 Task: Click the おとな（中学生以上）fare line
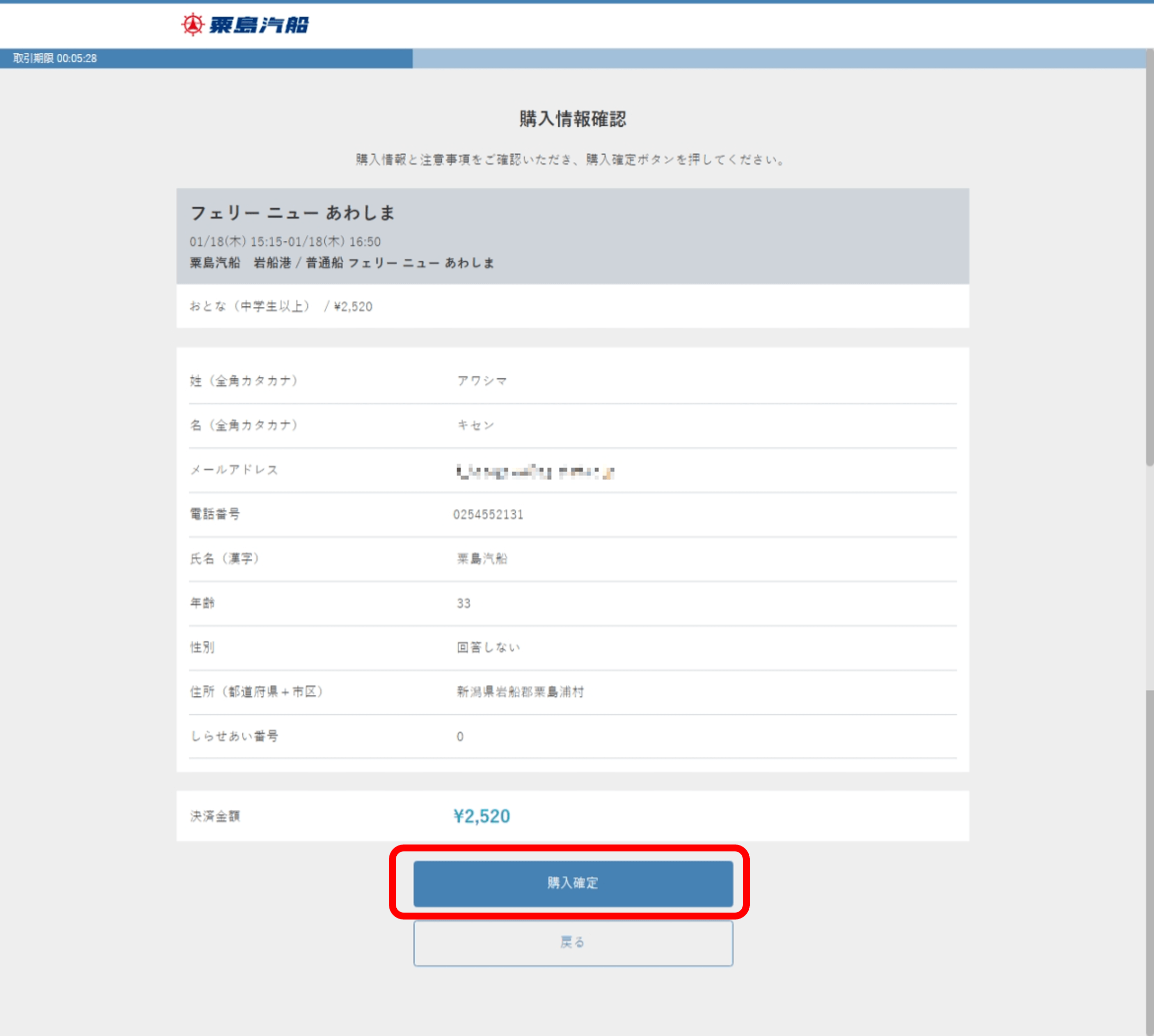tap(281, 306)
